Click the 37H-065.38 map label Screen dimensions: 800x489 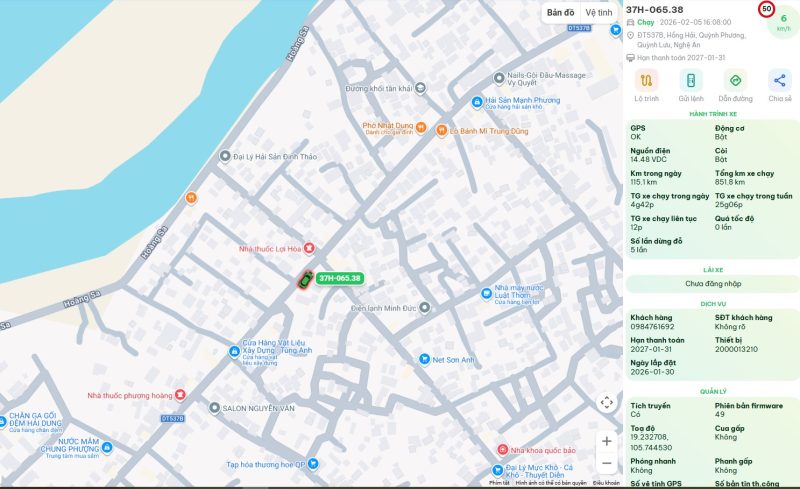pos(339,278)
